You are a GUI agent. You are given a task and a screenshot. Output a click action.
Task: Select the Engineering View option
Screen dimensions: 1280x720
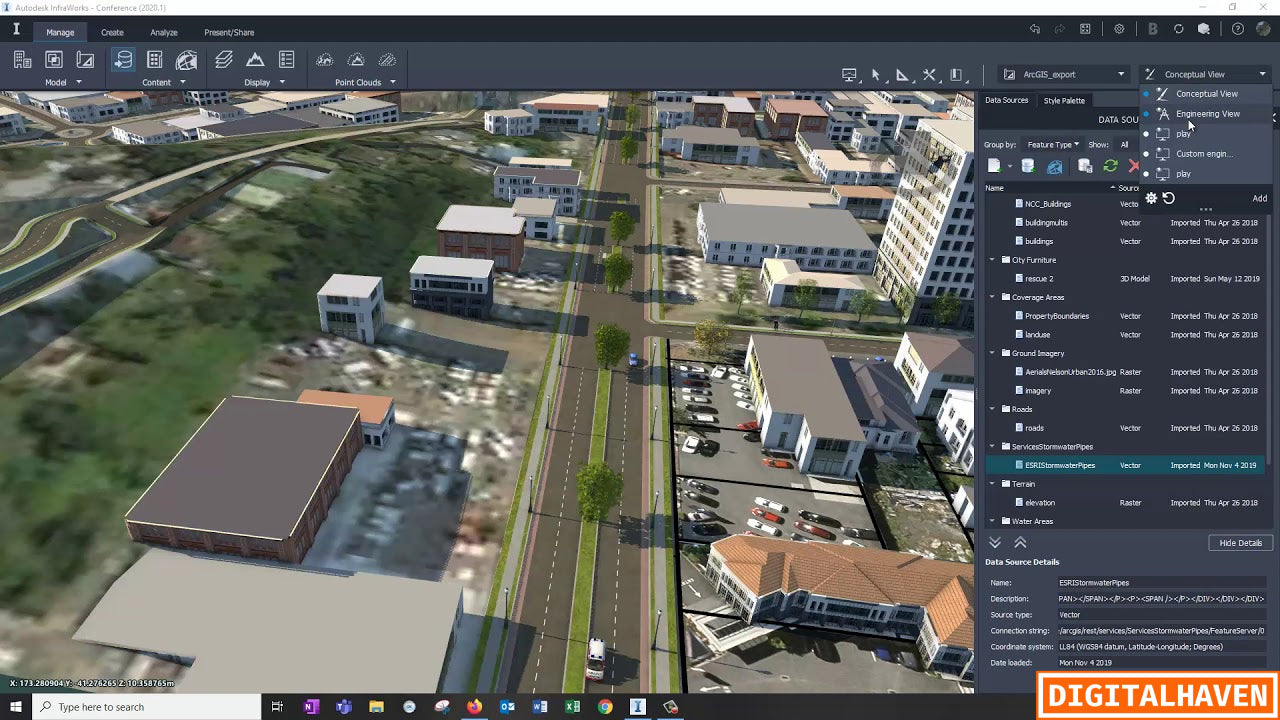pyautogui.click(x=1206, y=114)
